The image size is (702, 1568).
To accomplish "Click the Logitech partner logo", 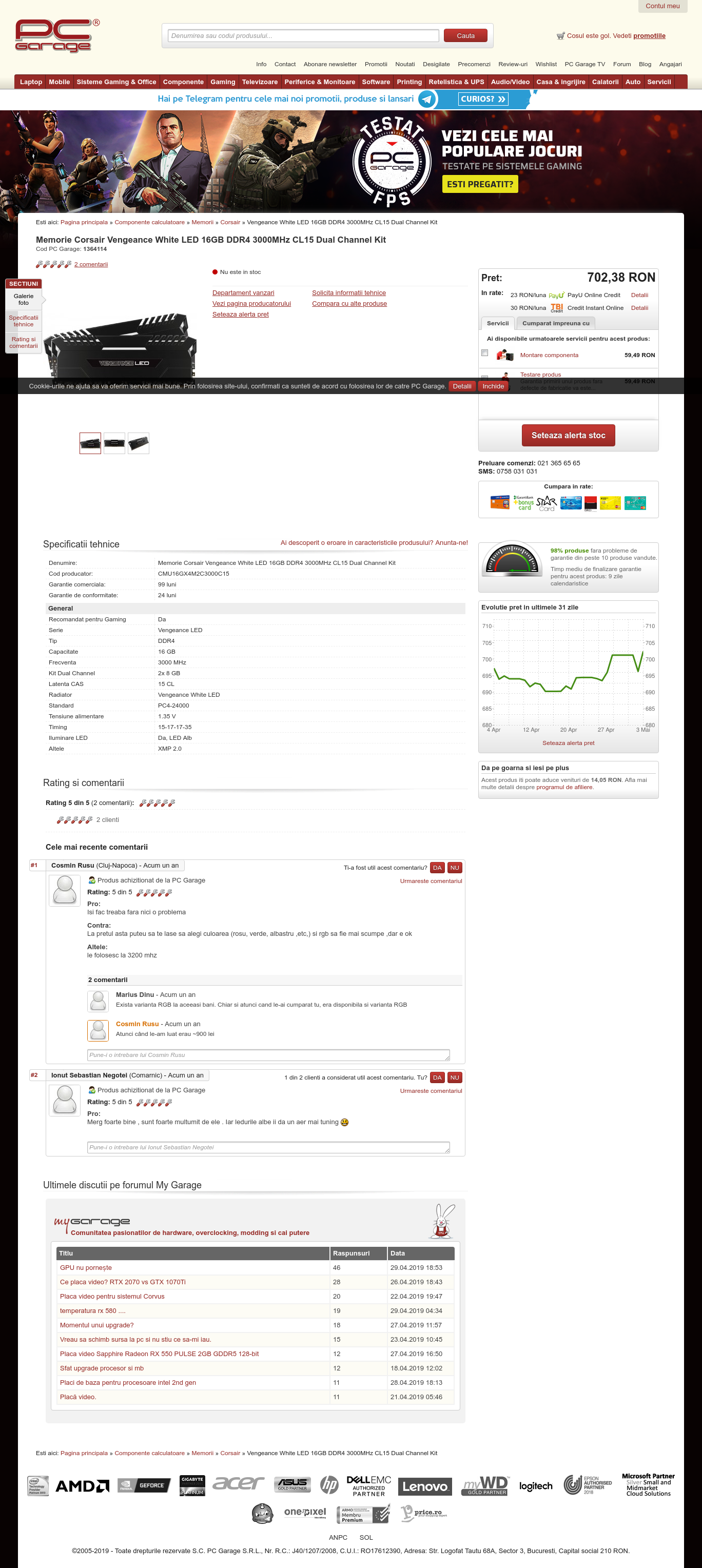I will 535,1486.
